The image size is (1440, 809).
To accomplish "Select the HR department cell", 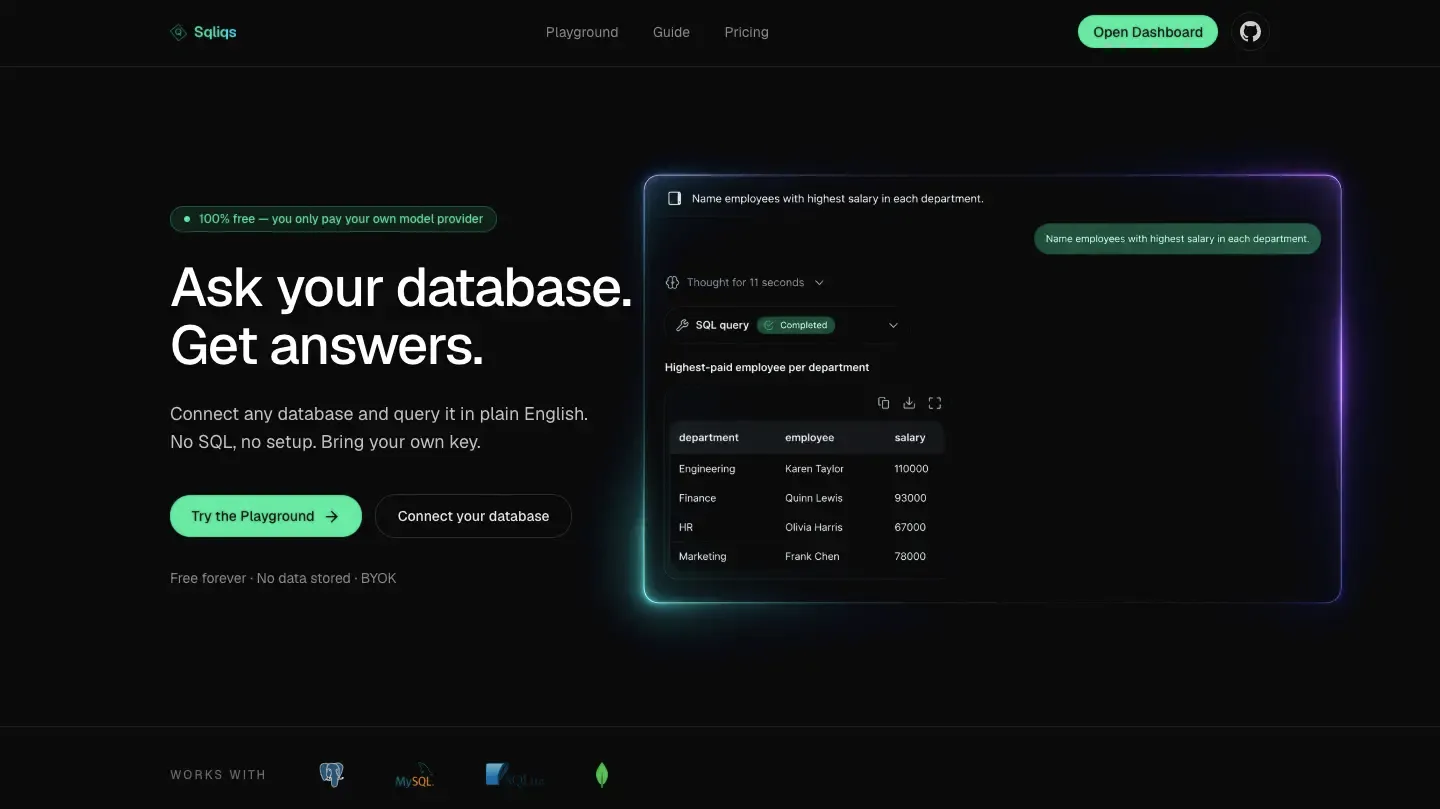I will pyautogui.click(x=686, y=527).
